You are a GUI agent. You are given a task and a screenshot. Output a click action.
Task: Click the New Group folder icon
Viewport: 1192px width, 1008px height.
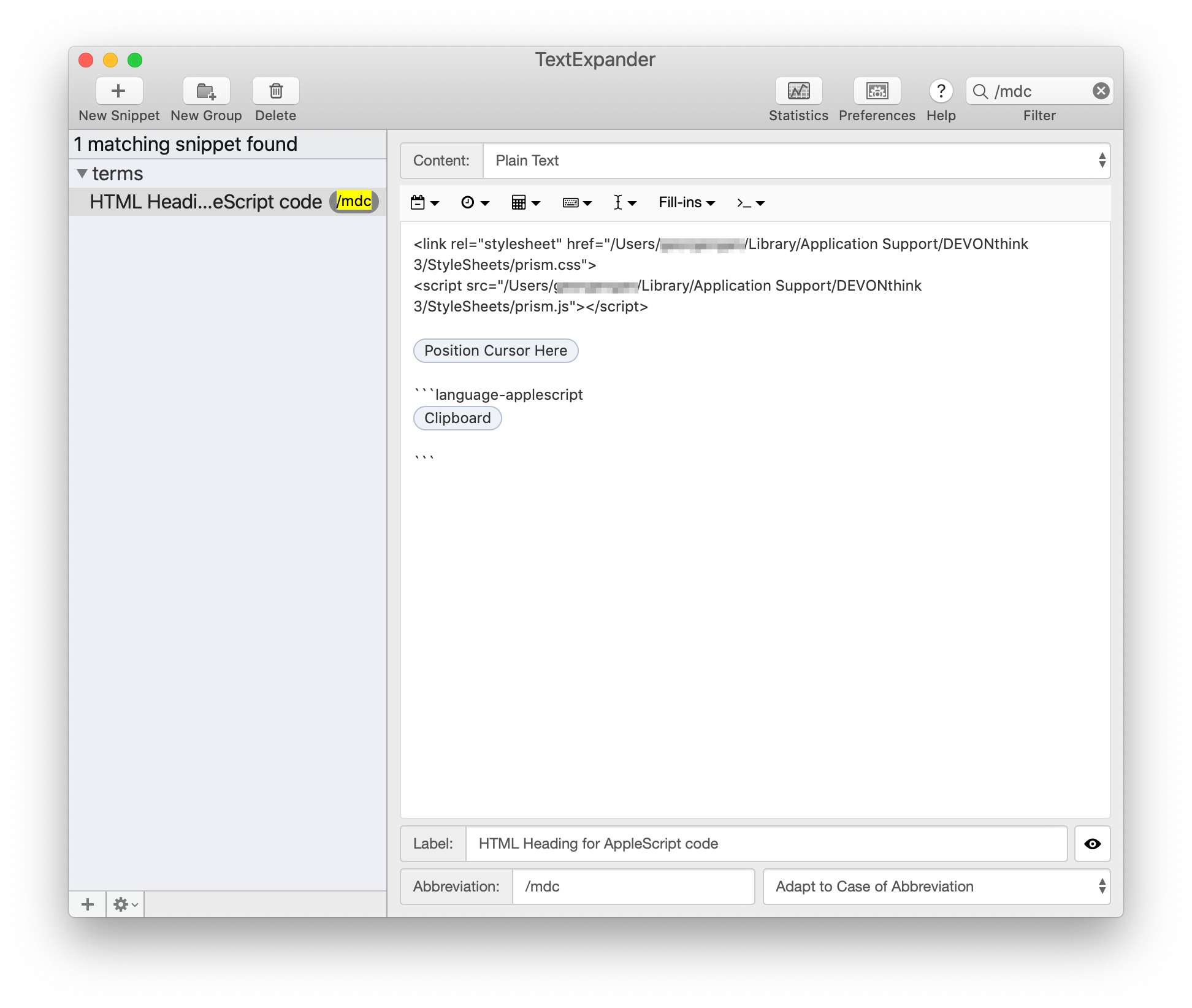coord(206,91)
